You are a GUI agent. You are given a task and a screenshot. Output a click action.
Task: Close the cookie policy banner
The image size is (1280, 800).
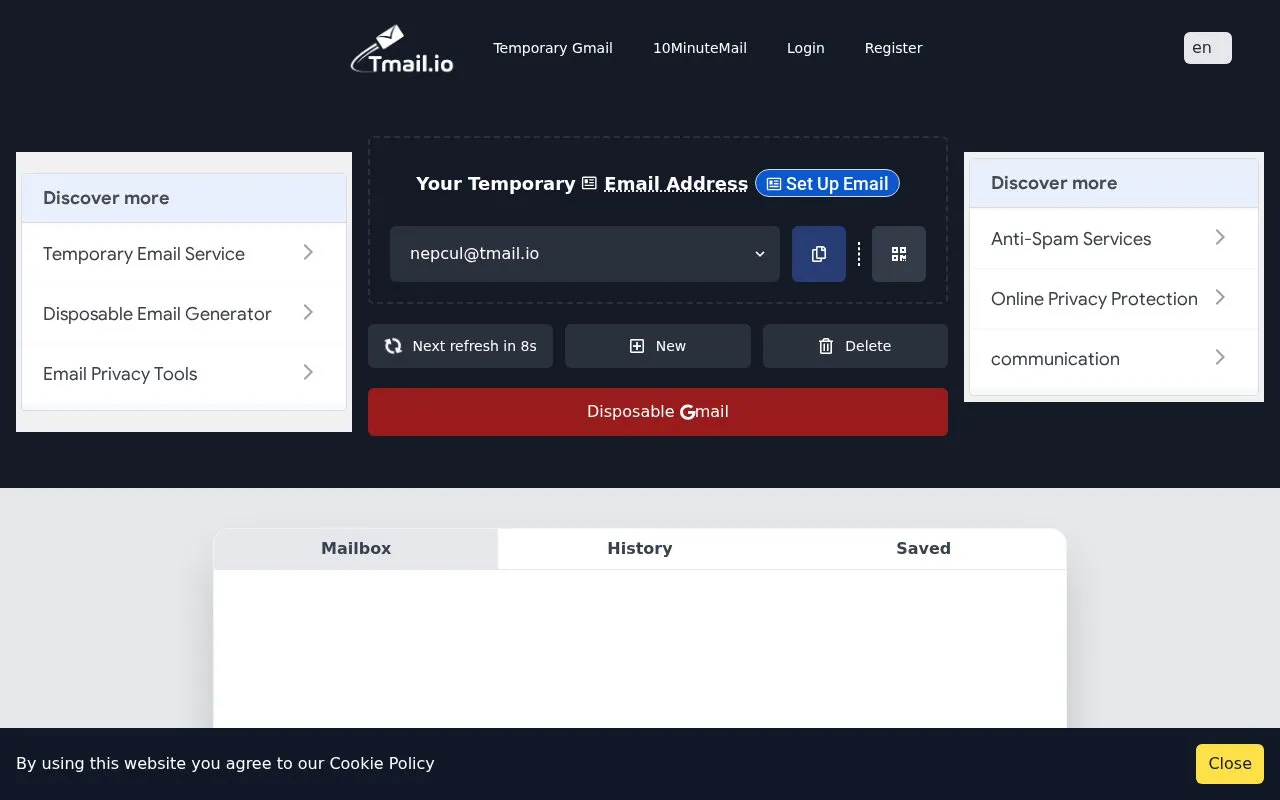coord(1230,764)
